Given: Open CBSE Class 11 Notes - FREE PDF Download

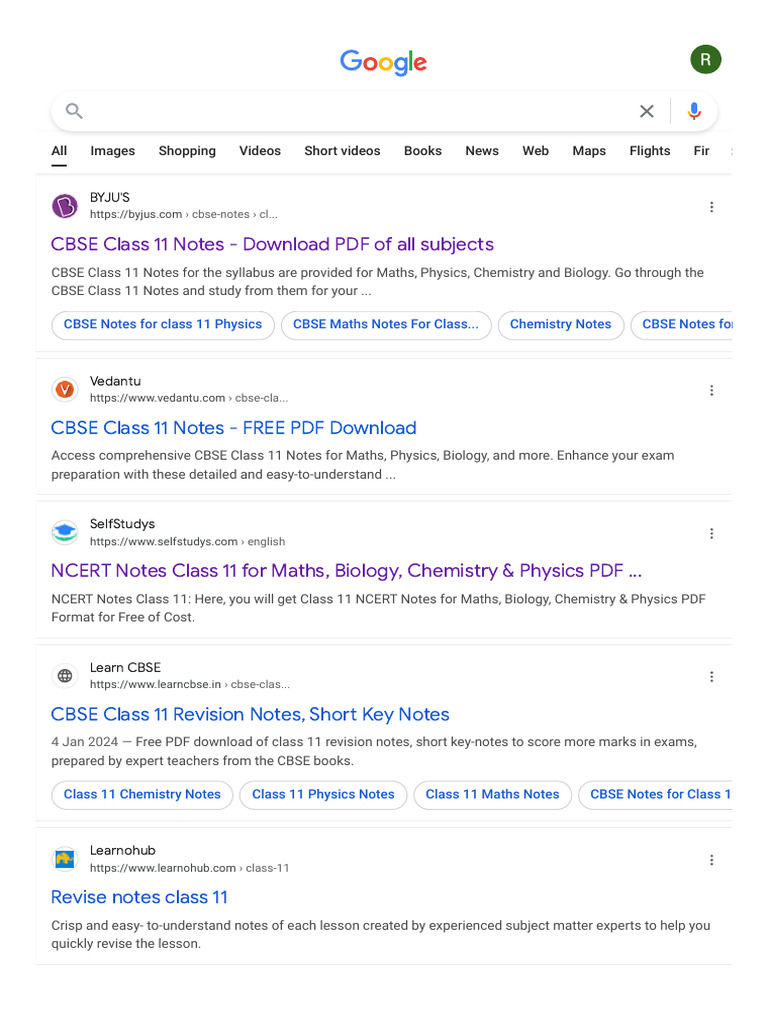Looking at the screenshot, I should pos(233,428).
